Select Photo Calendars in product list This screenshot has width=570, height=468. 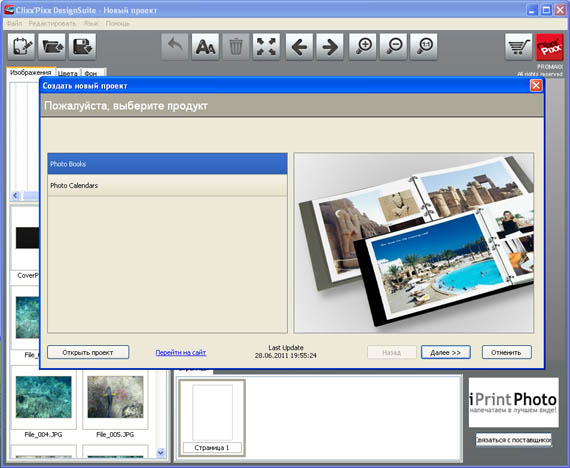coord(168,185)
